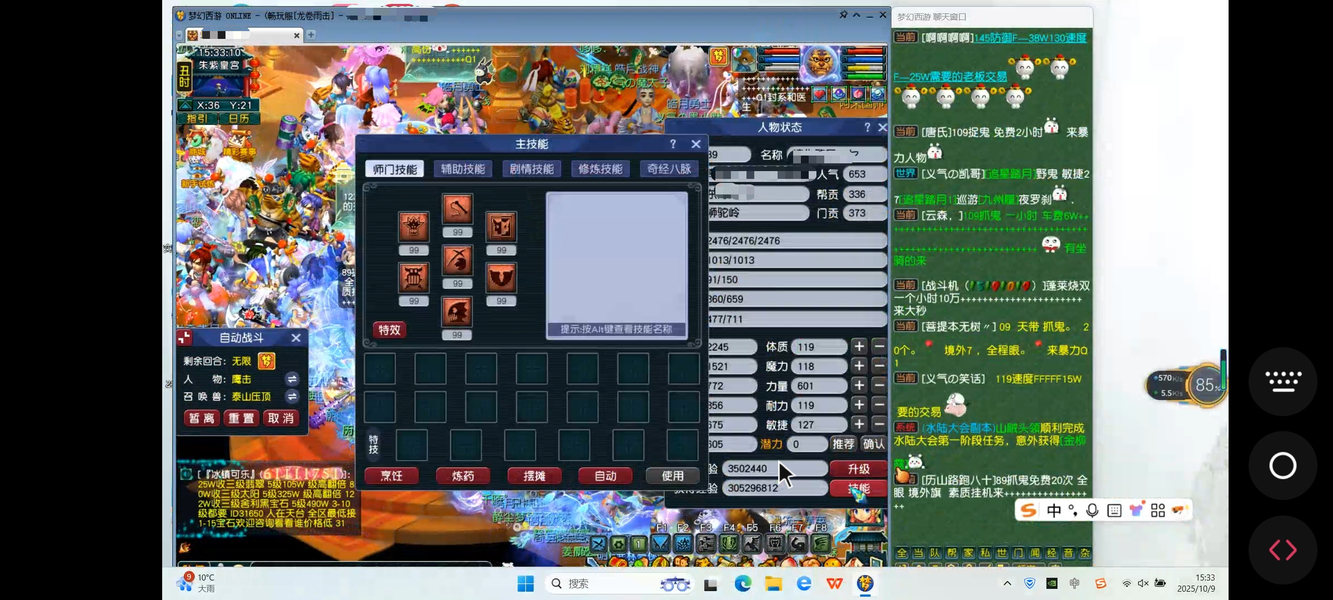Open WPS Office from the taskbar
Screen dimensions: 1333x600
[x=834, y=584]
